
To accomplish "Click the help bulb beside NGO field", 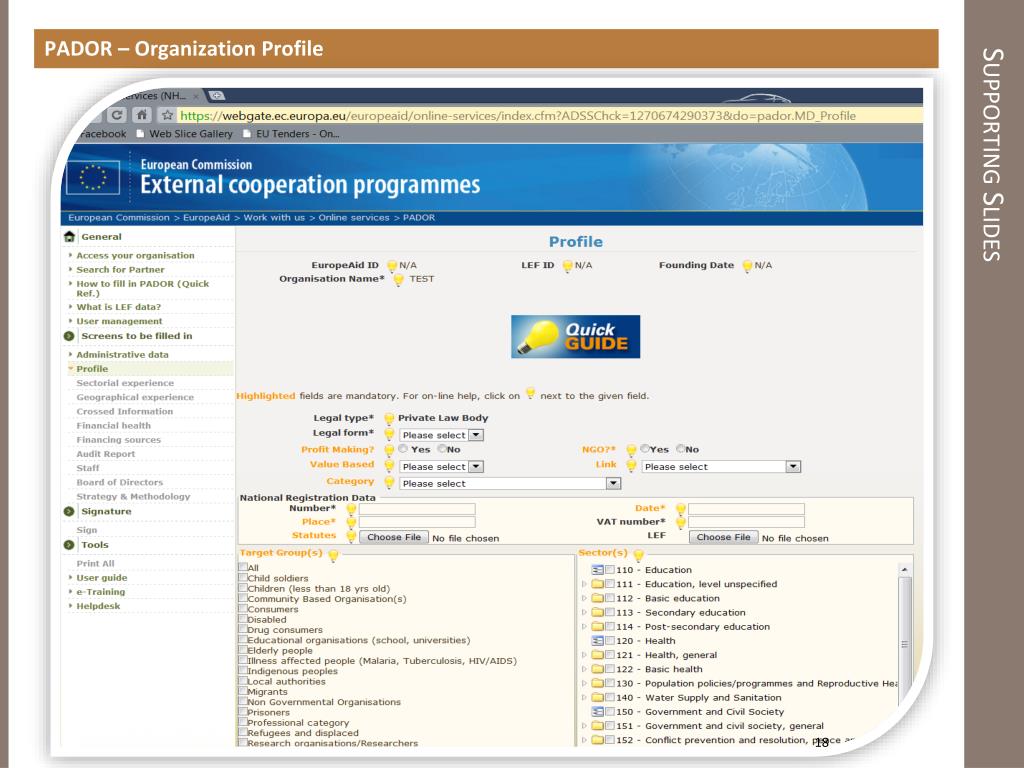I will tap(632, 450).
